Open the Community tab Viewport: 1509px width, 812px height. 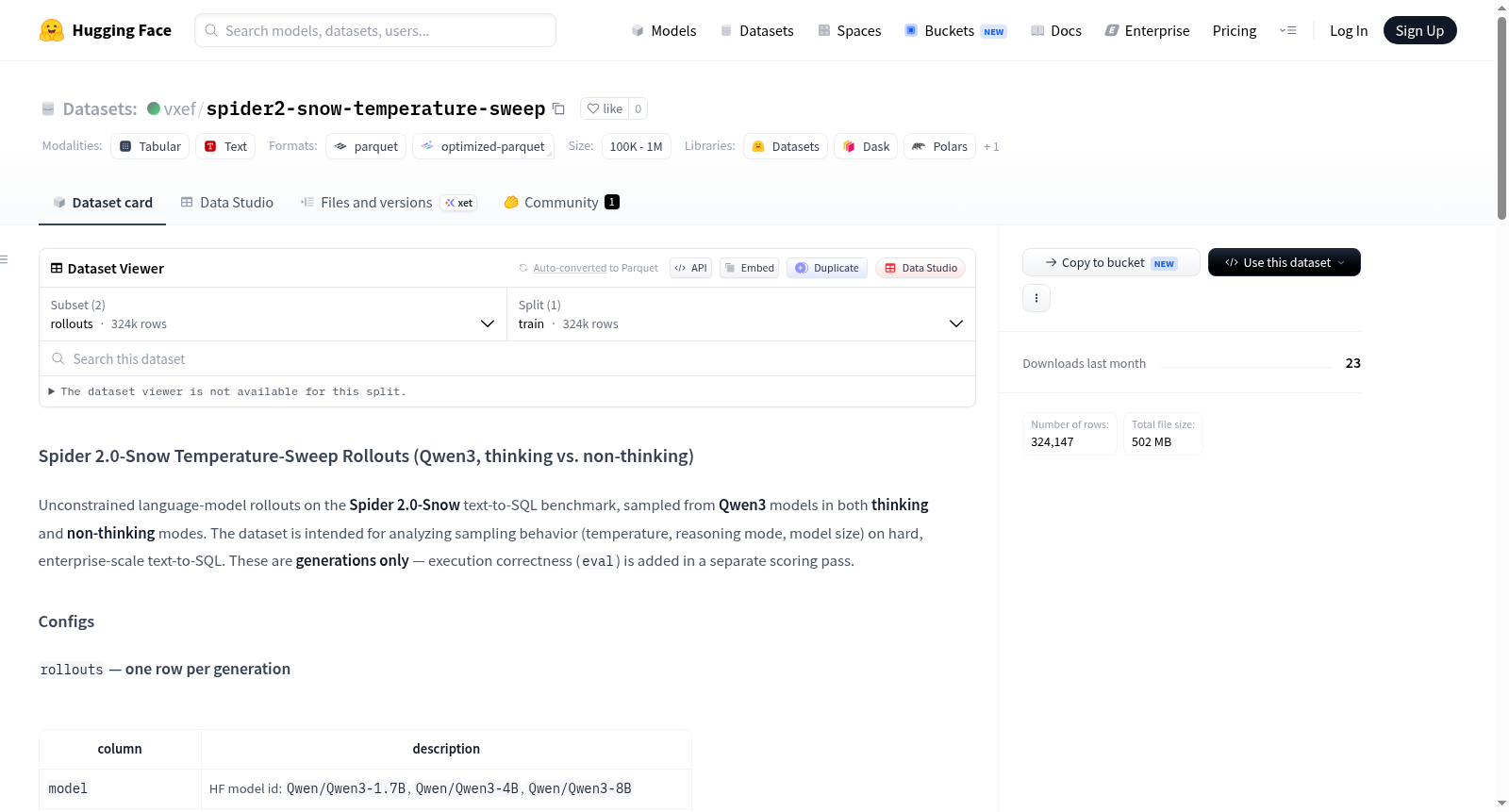[561, 202]
